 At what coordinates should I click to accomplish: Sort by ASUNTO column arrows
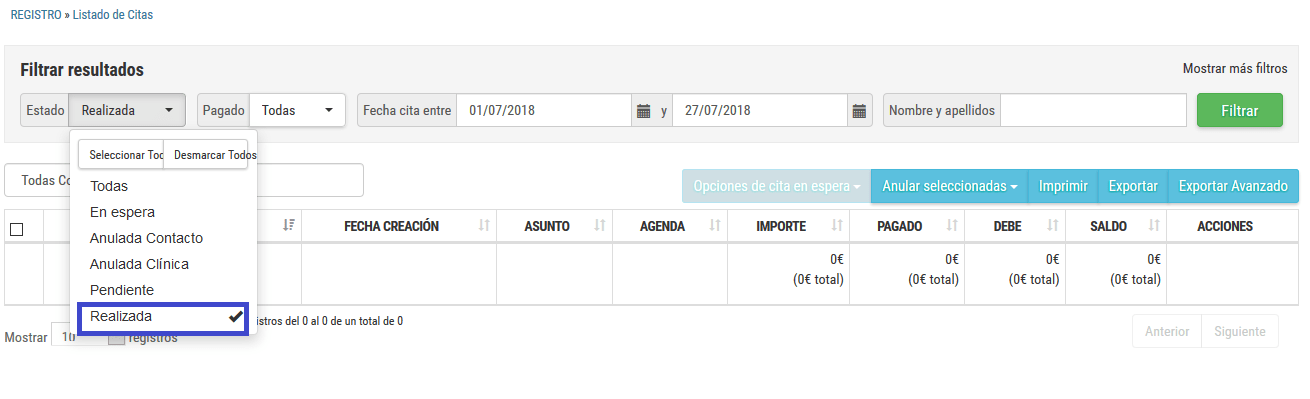[x=601, y=227]
